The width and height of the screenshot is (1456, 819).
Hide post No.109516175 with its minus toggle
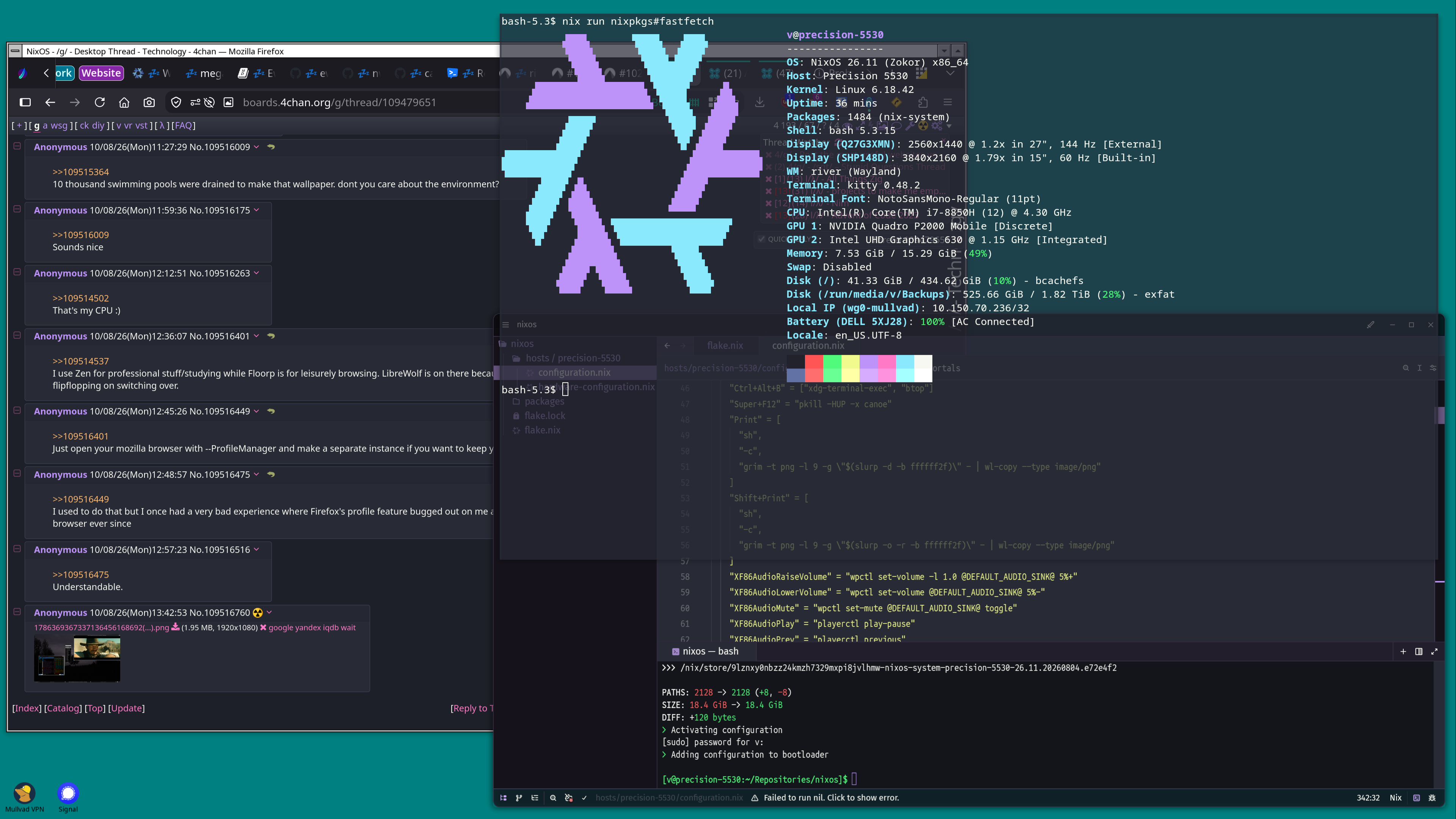tap(17, 209)
